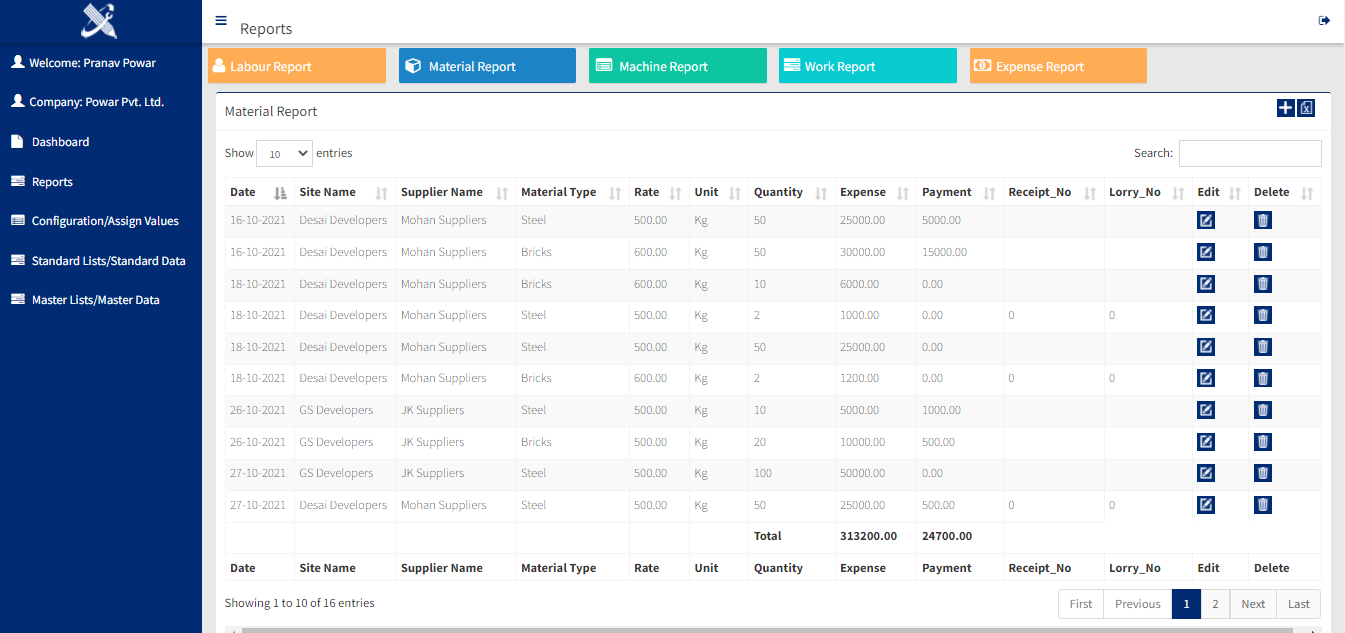The width and height of the screenshot is (1345, 633).
Task: Sort table by Expense column
Action: pos(876,192)
